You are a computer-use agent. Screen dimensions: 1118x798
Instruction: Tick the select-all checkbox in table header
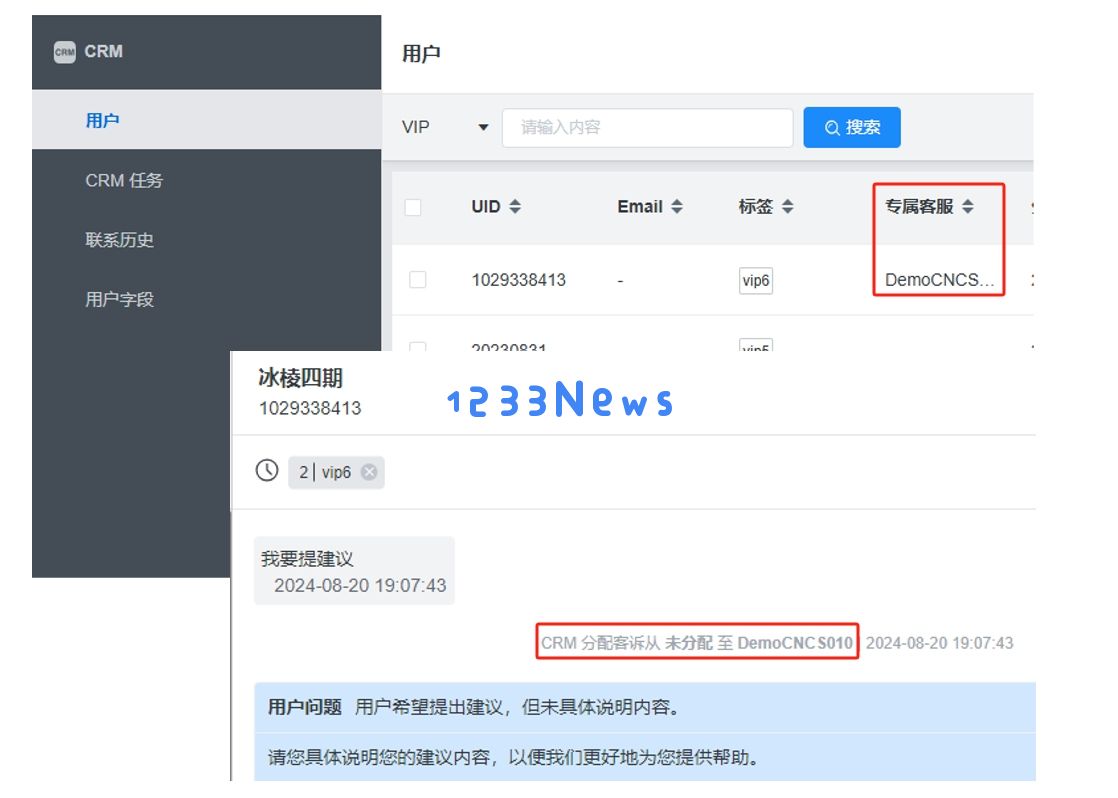tap(413, 207)
